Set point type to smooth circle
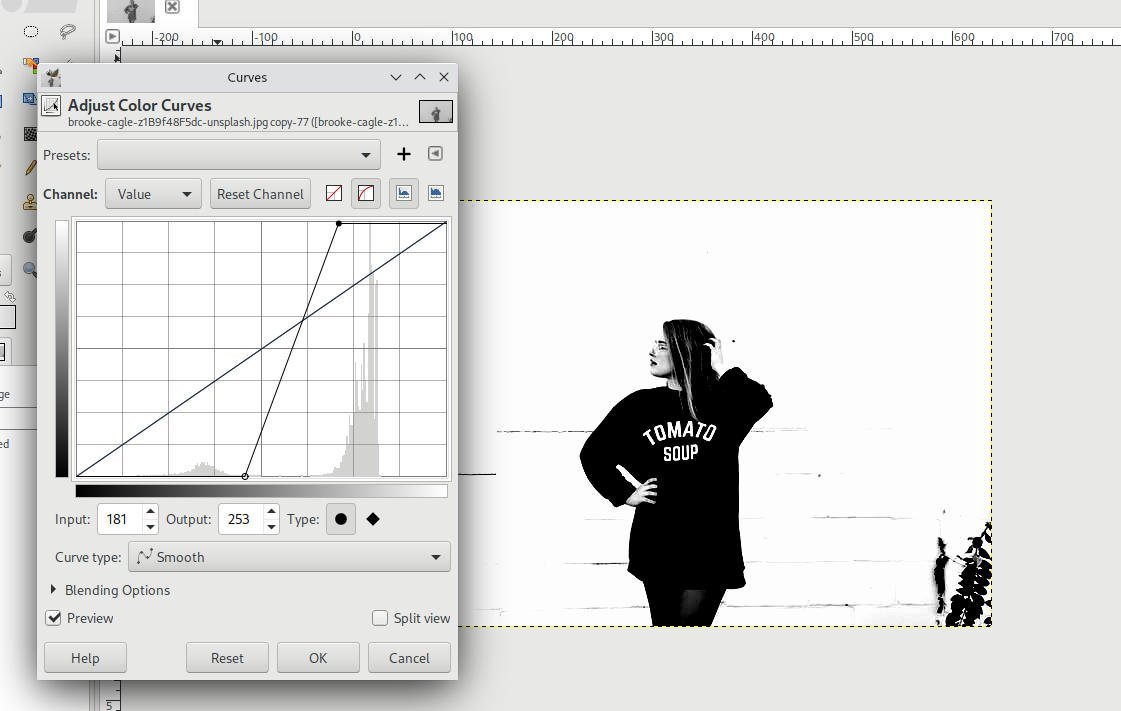This screenshot has height=711, width=1121. (x=341, y=519)
